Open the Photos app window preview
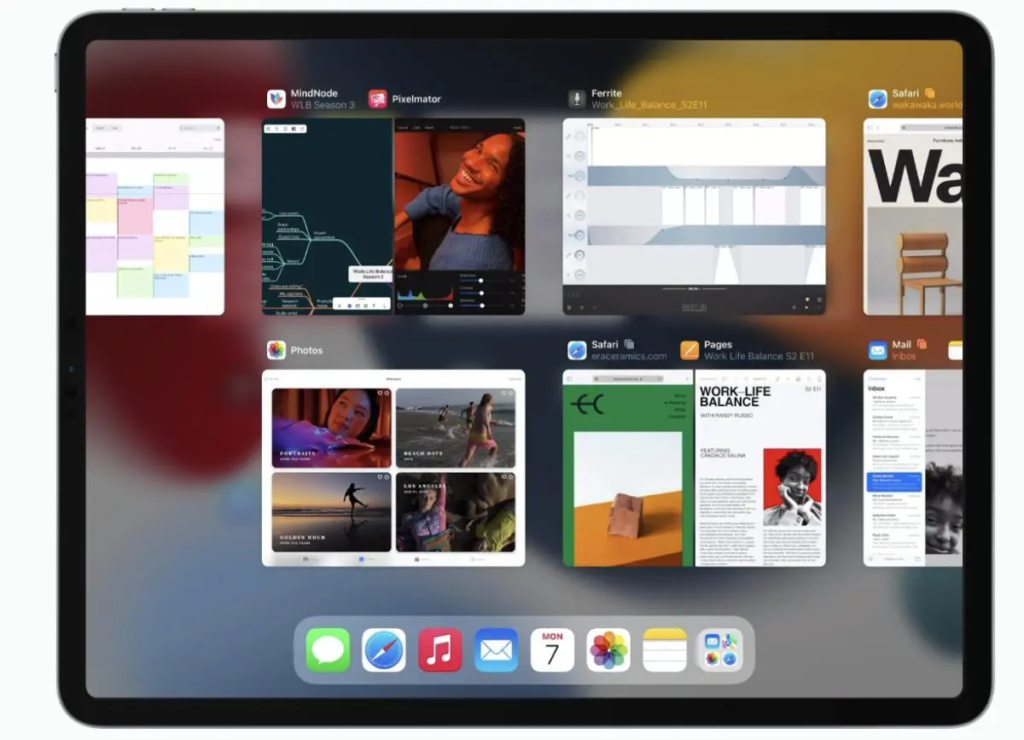The width and height of the screenshot is (1024, 740). [393, 467]
